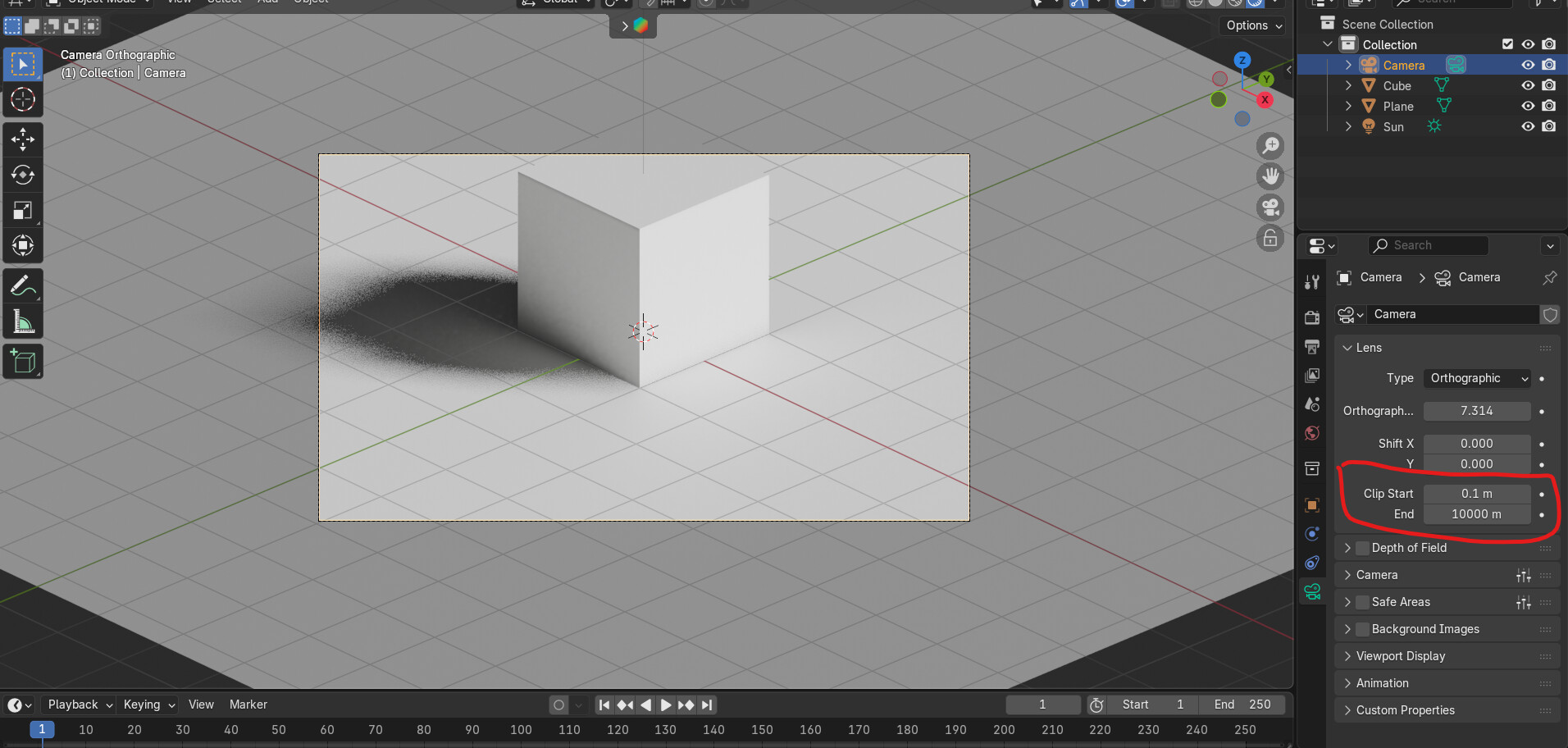The width and height of the screenshot is (1568, 748).
Task: Select the Measure tool
Action: point(23,322)
